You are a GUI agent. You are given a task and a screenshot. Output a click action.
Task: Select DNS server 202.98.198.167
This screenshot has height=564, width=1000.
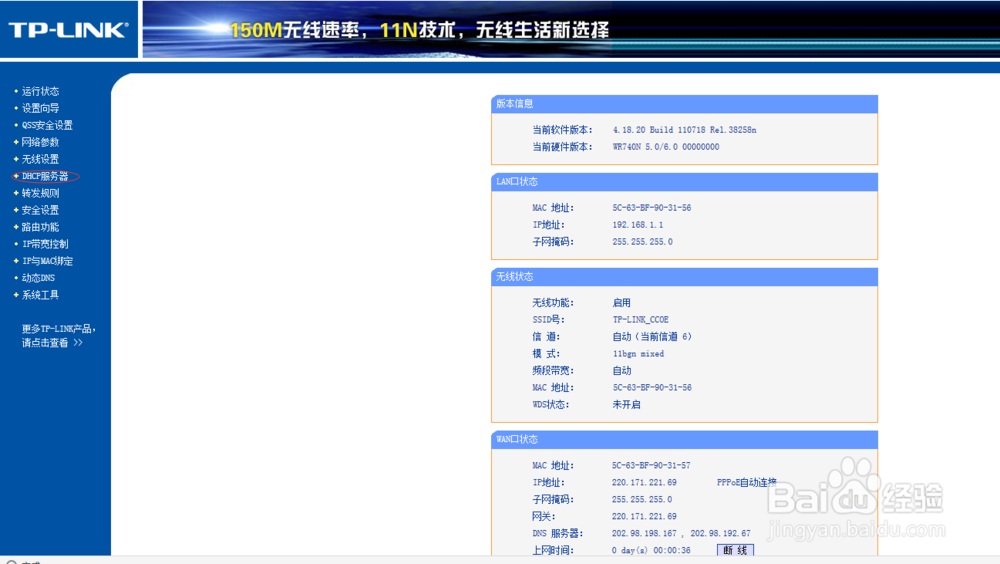tap(644, 533)
